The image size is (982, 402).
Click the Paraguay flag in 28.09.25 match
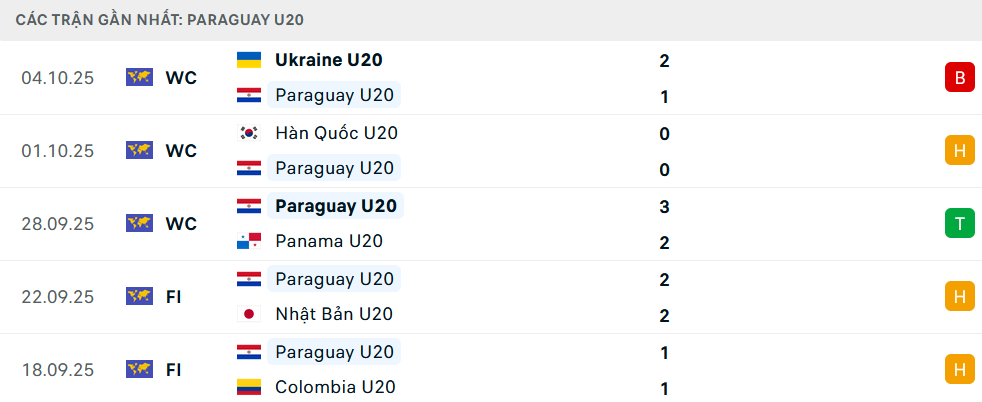(x=248, y=206)
